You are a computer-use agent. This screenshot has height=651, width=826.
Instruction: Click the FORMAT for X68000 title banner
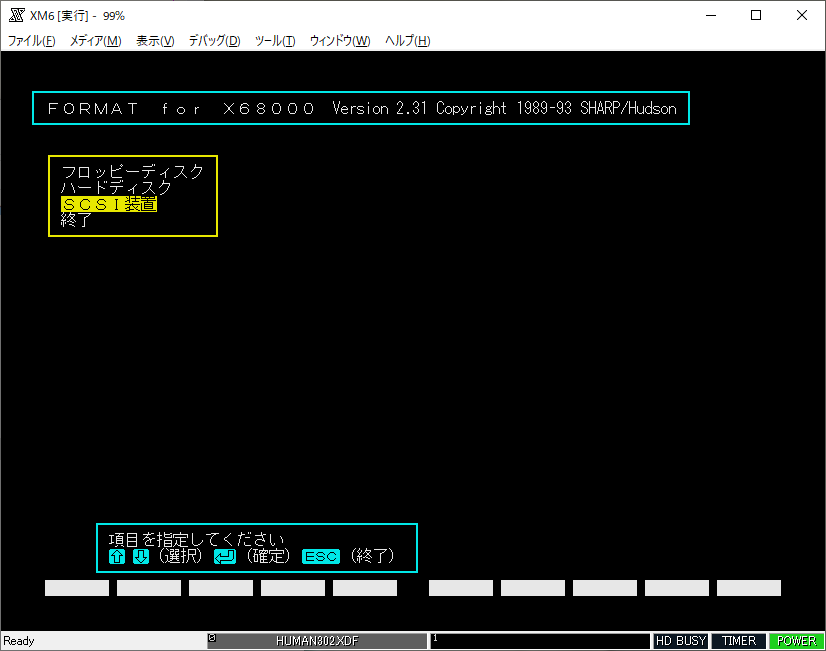[361, 108]
